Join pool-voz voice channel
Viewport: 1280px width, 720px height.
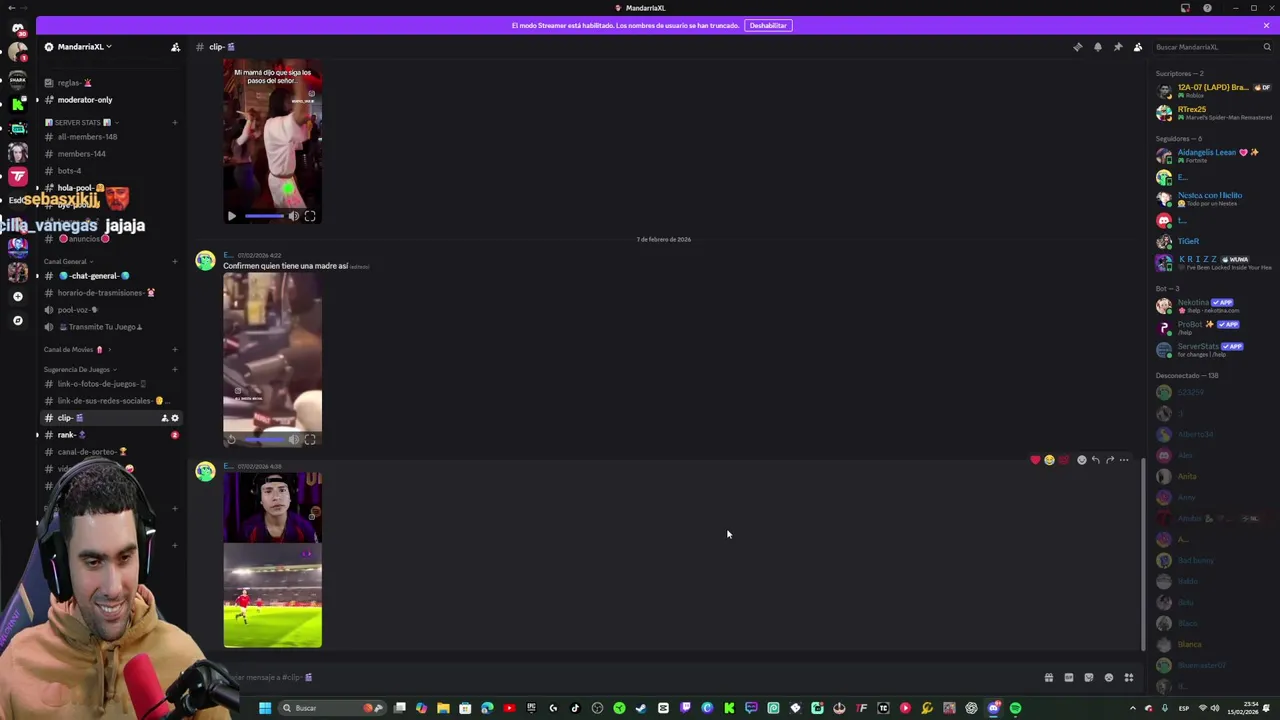click(x=110, y=310)
